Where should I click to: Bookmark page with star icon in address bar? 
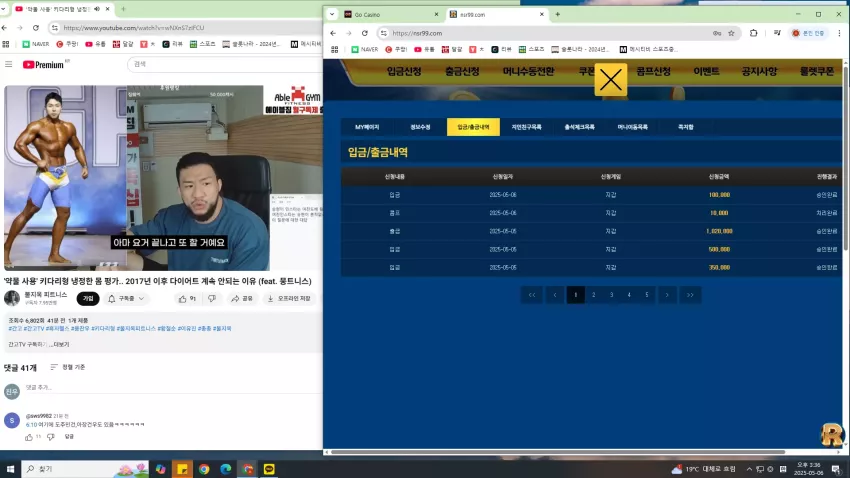tap(731, 33)
